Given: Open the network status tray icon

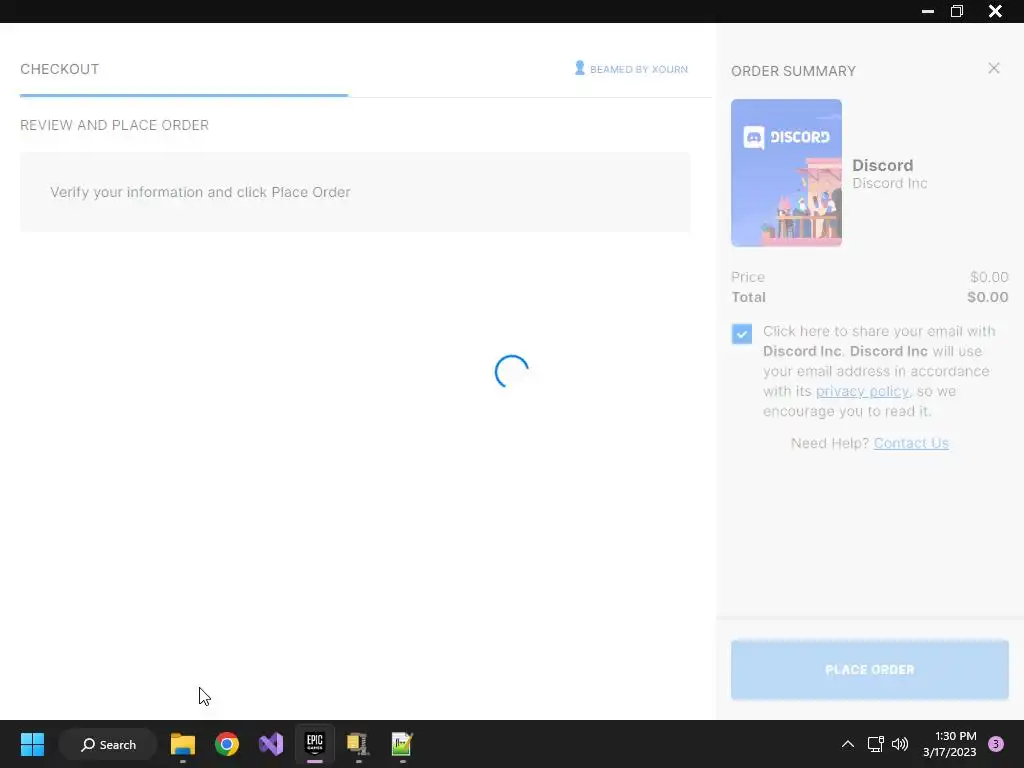Looking at the screenshot, I should [875, 744].
